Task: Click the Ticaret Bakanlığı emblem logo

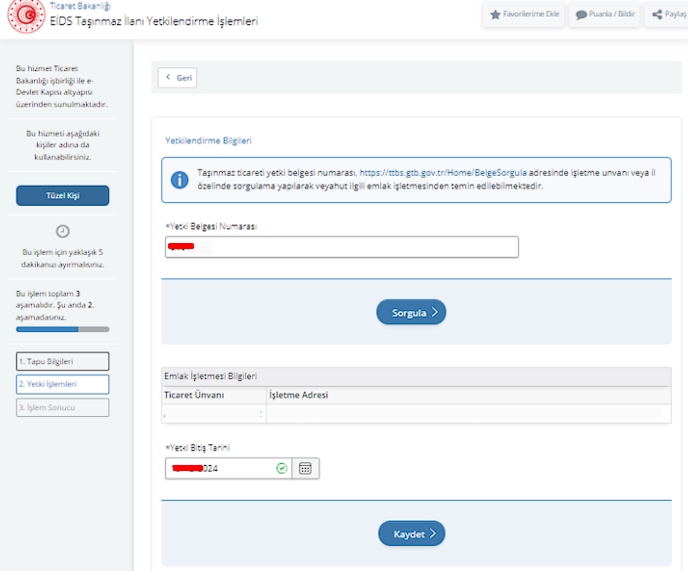Action: click(x=24, y=17)
